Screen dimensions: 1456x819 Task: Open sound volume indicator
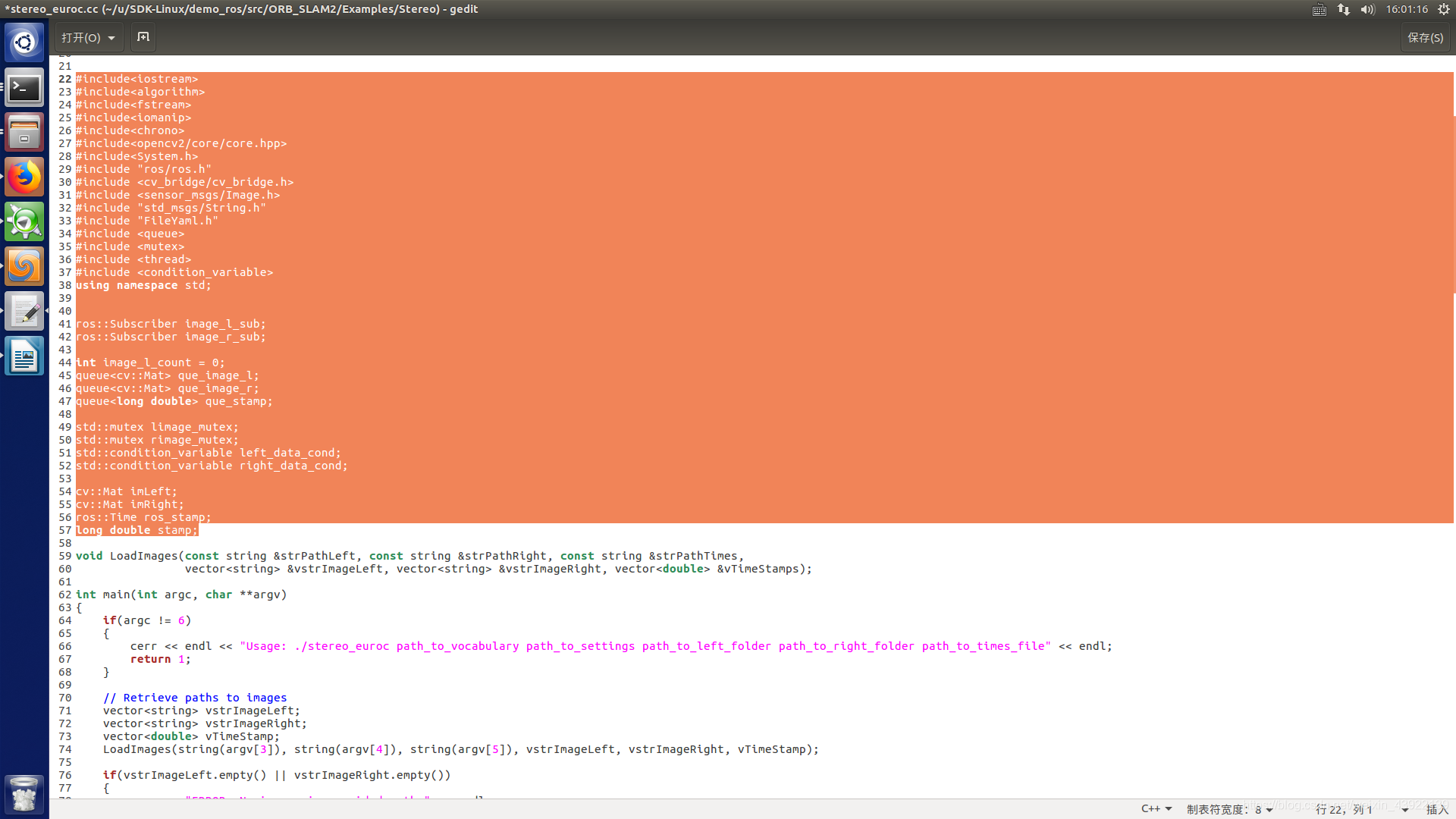click(x=1368, y=9)
